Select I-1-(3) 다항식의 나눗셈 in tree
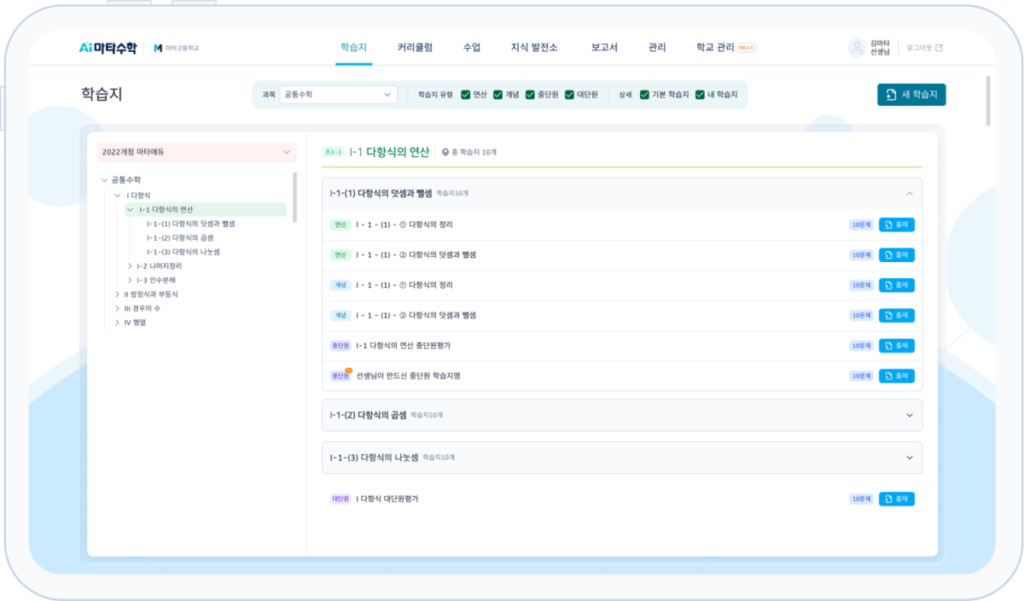 [x=183, y=252]
